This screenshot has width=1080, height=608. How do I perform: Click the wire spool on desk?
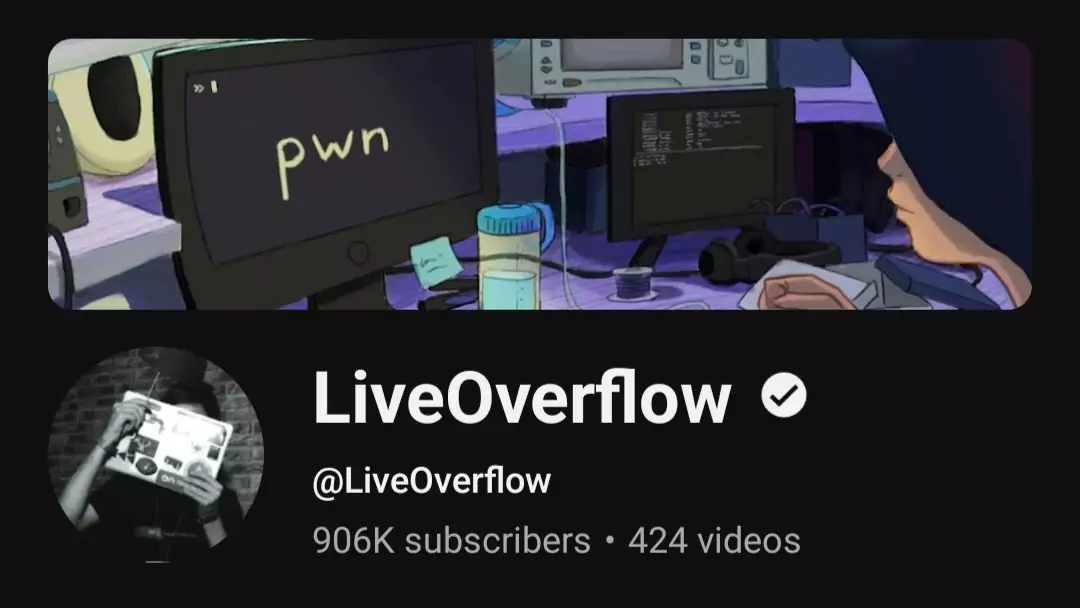click(x=632, y=283)
